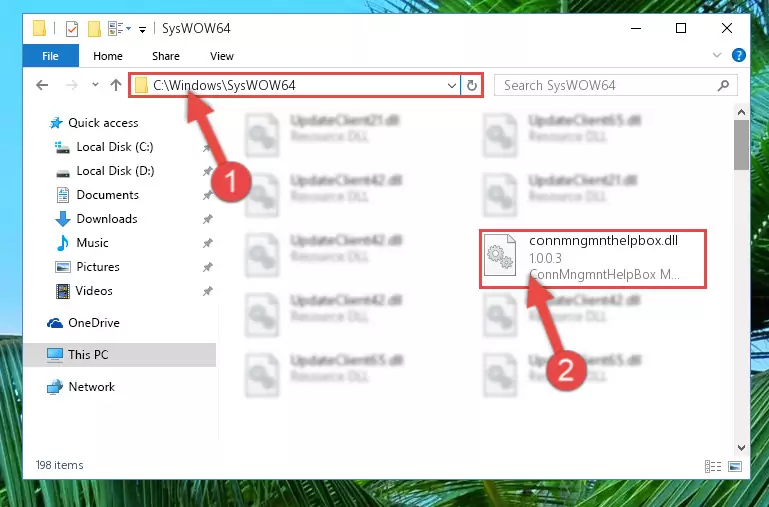Switch to the Home ribbon tab
This screenshot has width=769, height=507.
point(108,56)
